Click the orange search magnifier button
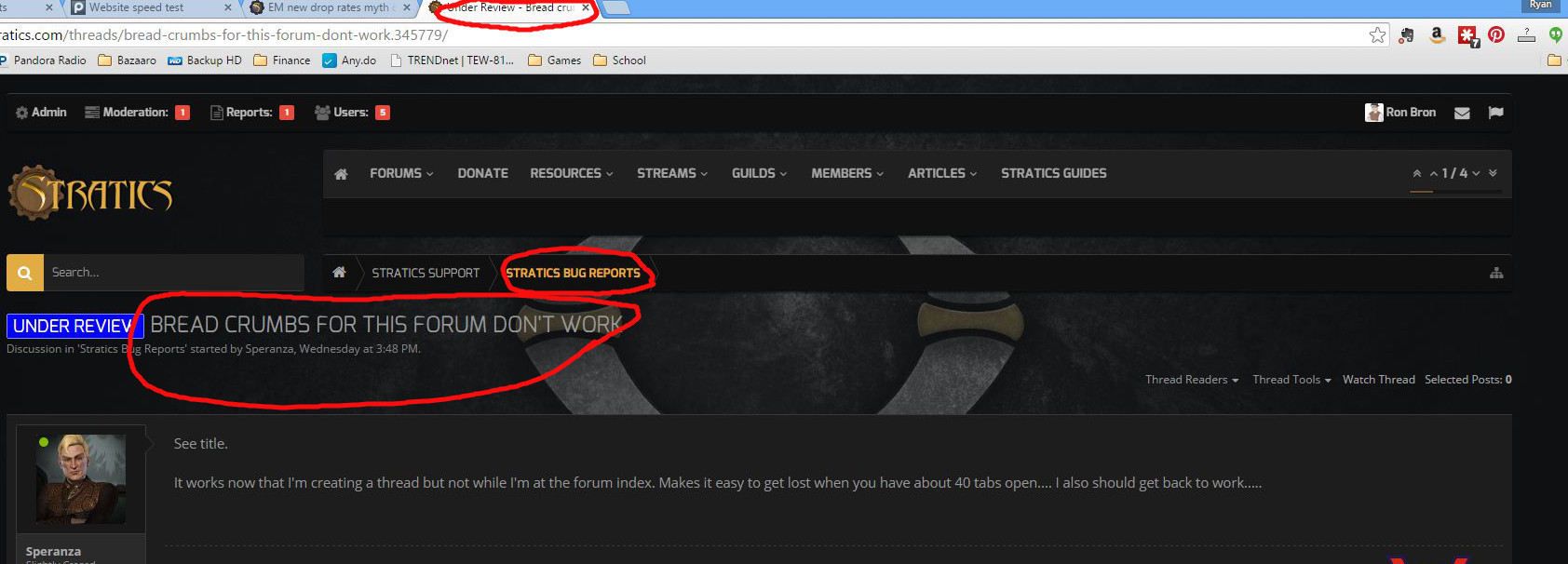 coord(25,274)
